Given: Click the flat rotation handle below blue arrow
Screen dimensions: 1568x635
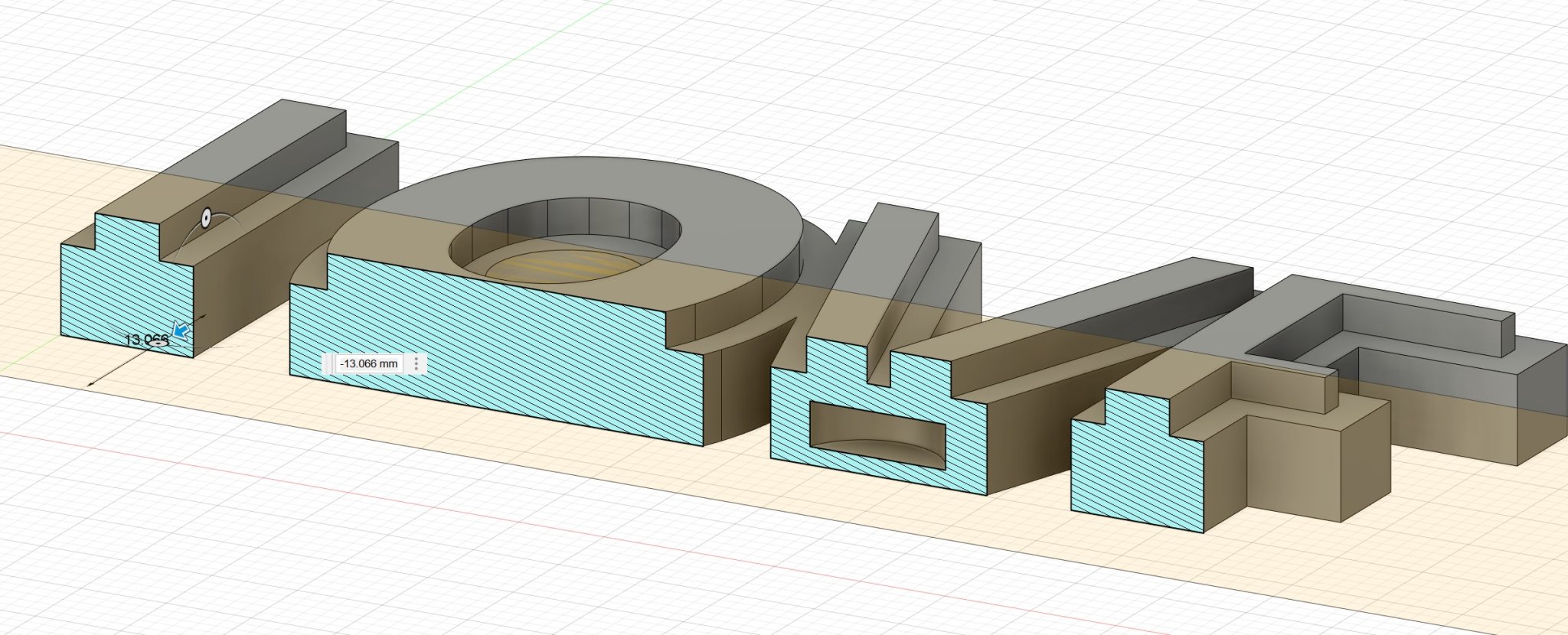Looking at the screenshot, I should point(158,344).
